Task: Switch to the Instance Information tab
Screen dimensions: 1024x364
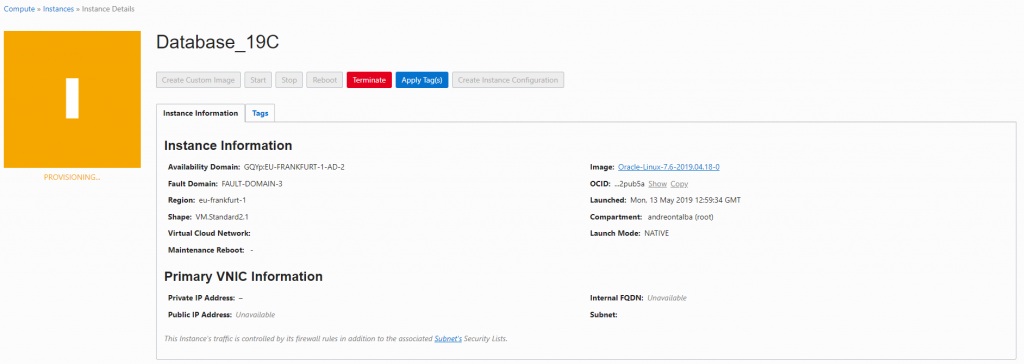Action: [x=200, y=113]
